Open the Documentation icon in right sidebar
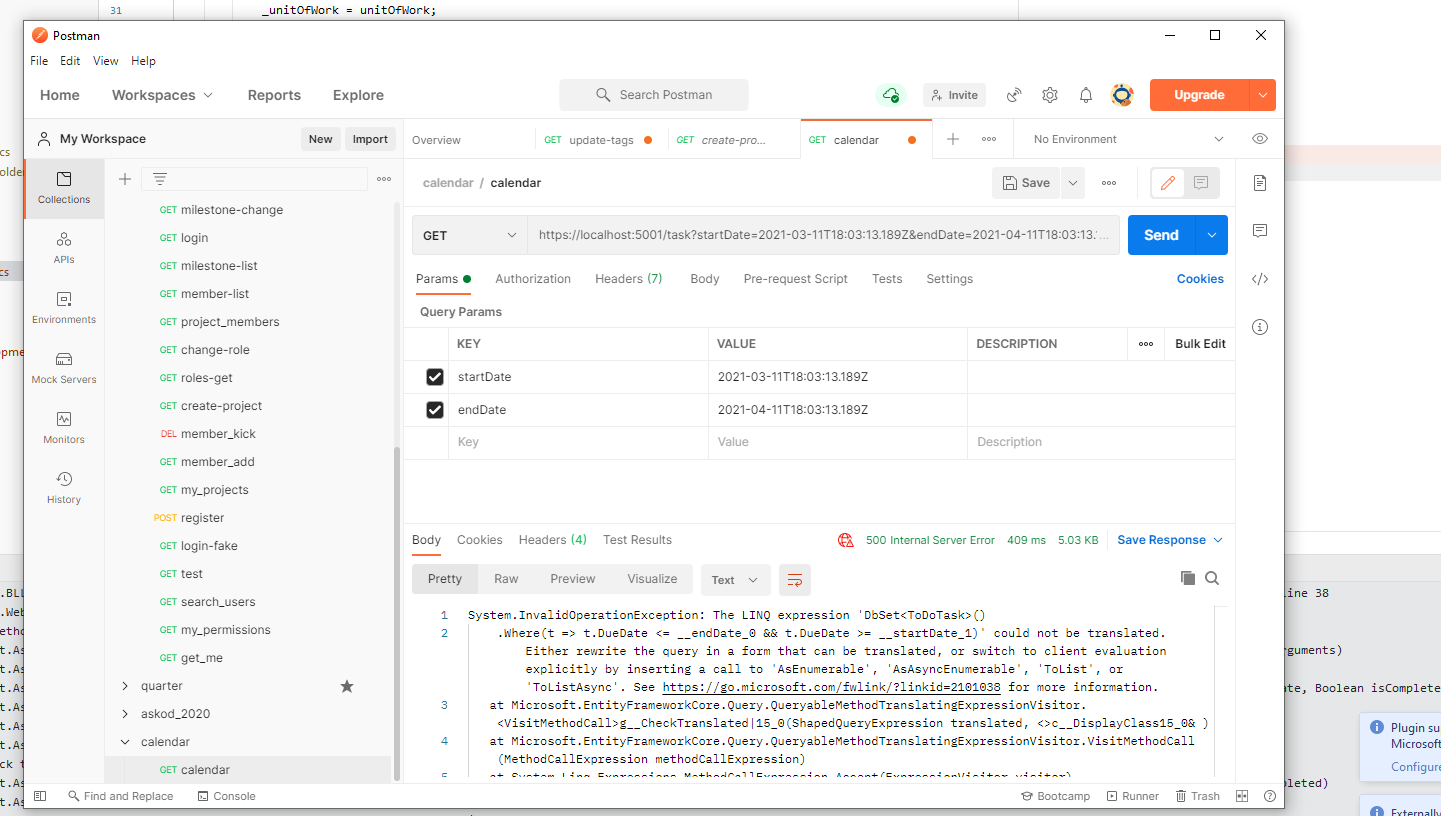Viewport: 1441px width, 816px height. coord(1260,183)
